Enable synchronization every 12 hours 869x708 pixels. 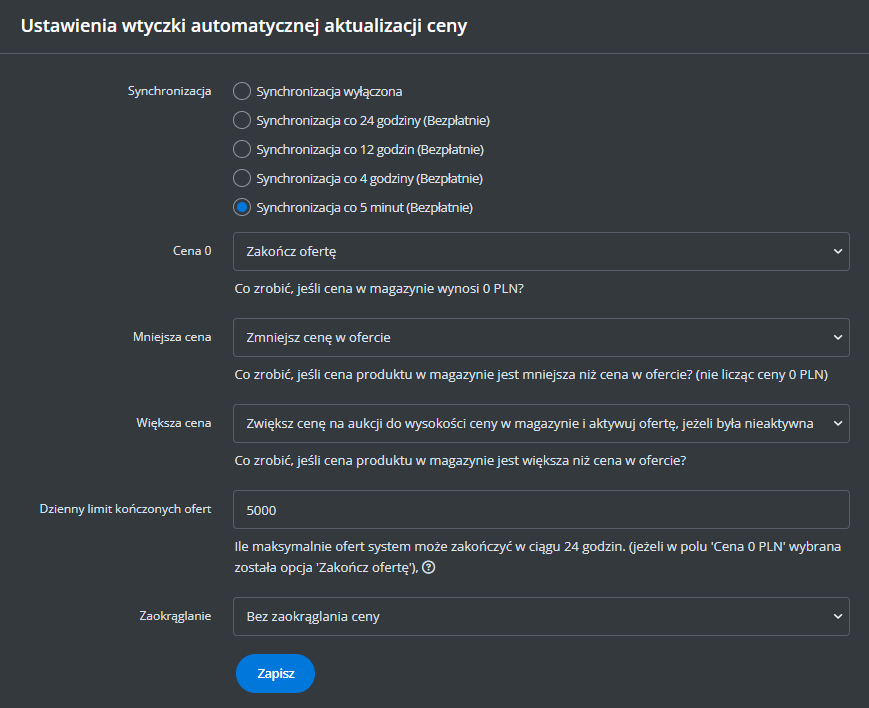[241, 150]
